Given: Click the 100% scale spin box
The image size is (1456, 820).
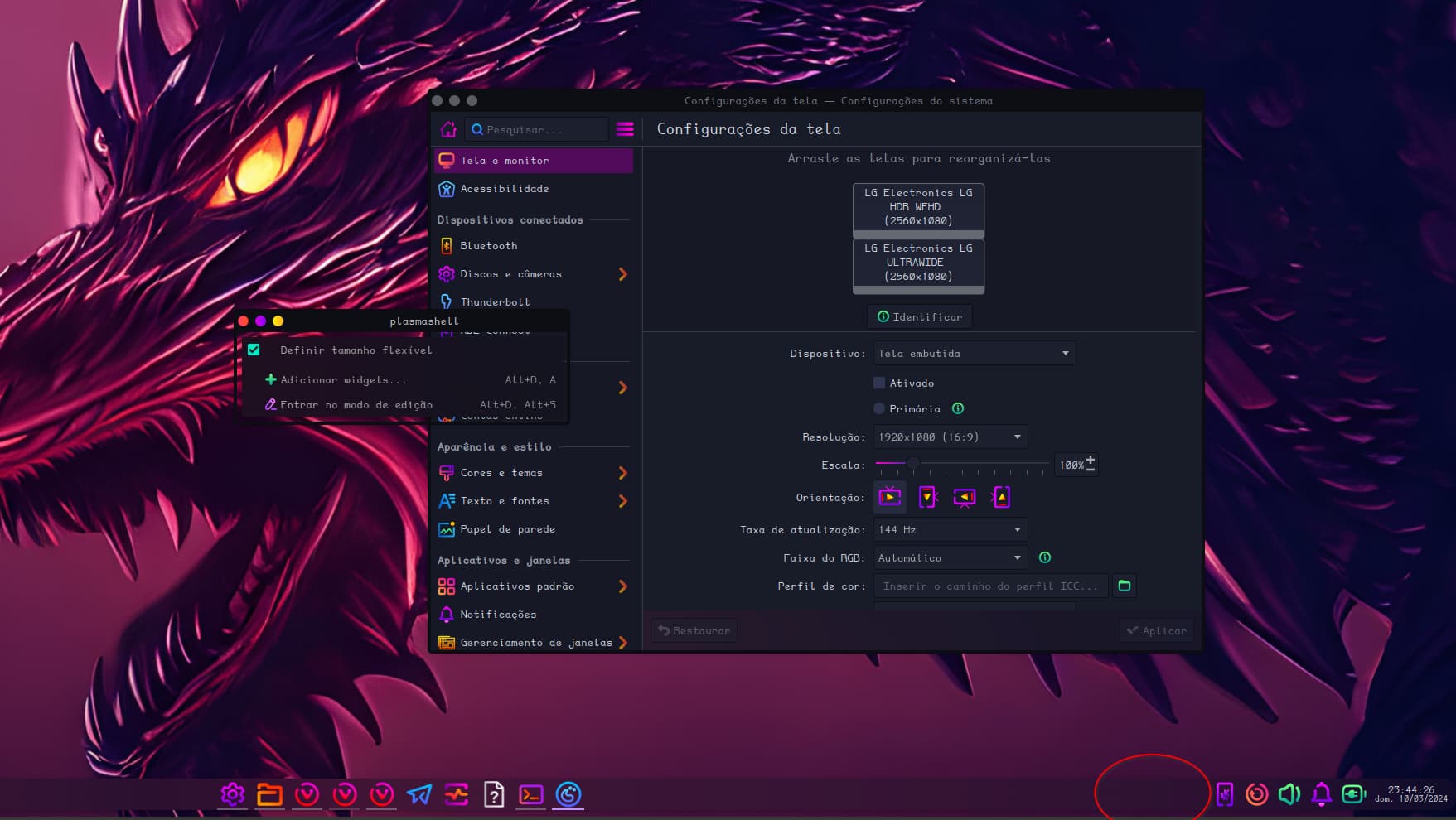Looking at the screenshot, I should pyautogui.click(x=1076, y=465).
